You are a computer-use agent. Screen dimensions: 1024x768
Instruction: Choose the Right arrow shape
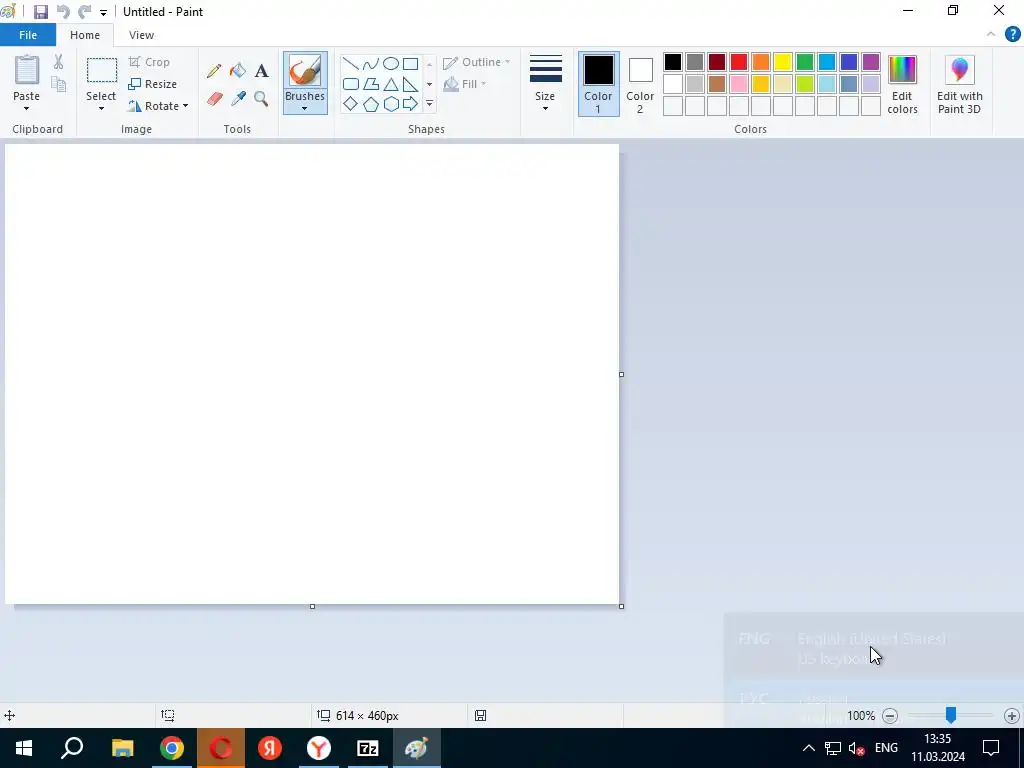411,104
